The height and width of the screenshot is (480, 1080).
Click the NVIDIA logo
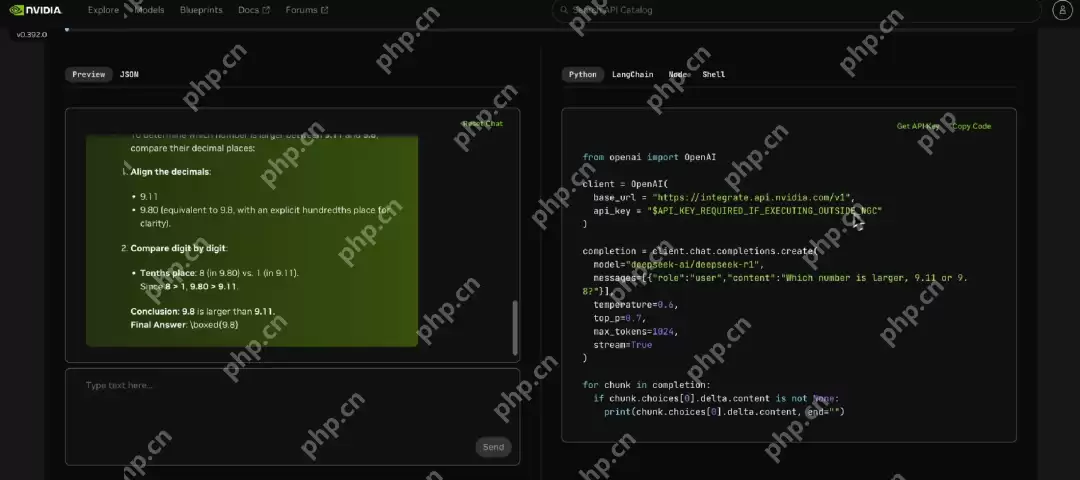coord(35,10)
